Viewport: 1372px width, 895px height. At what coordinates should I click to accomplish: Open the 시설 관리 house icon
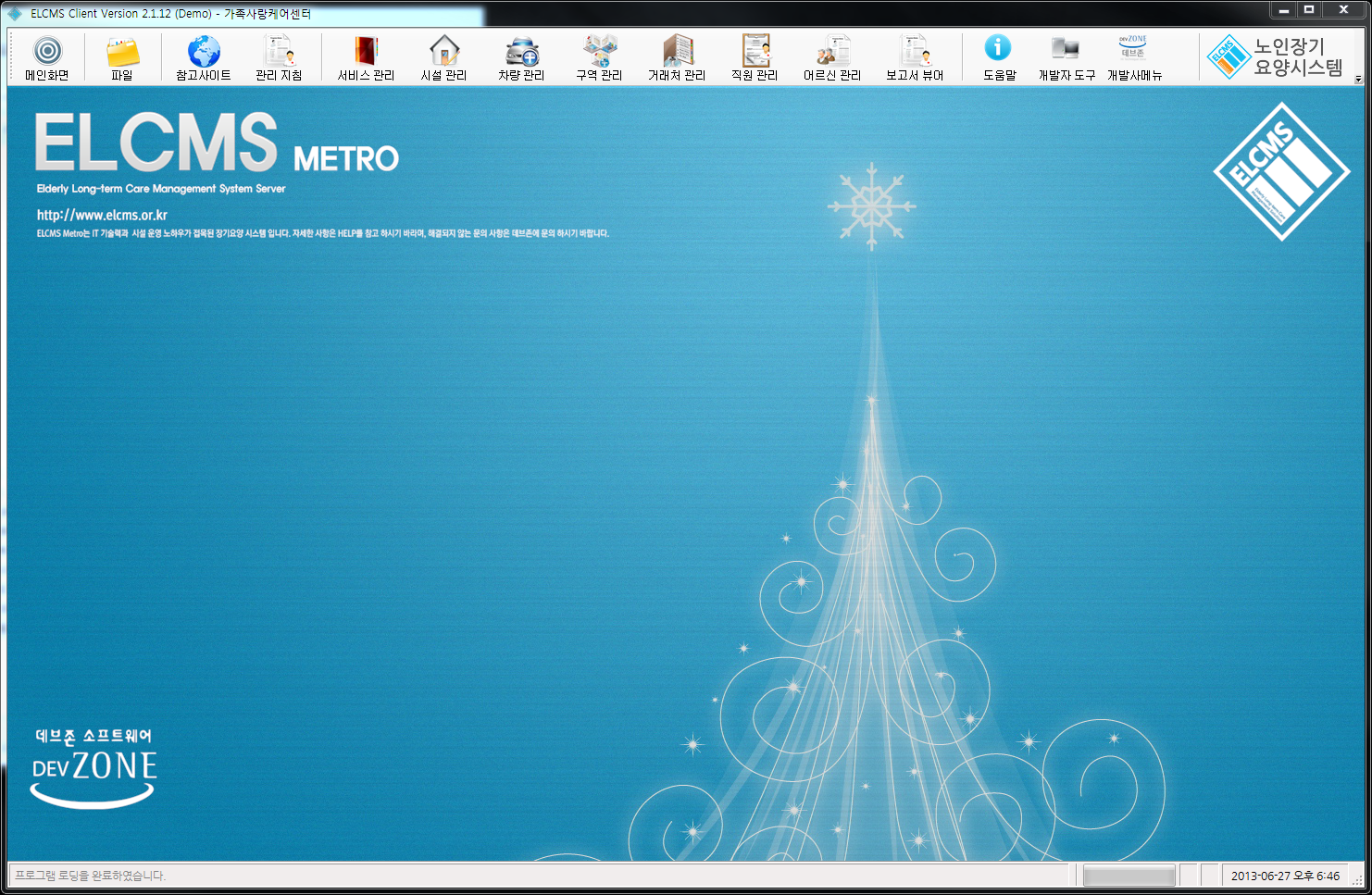click(444, 58)
